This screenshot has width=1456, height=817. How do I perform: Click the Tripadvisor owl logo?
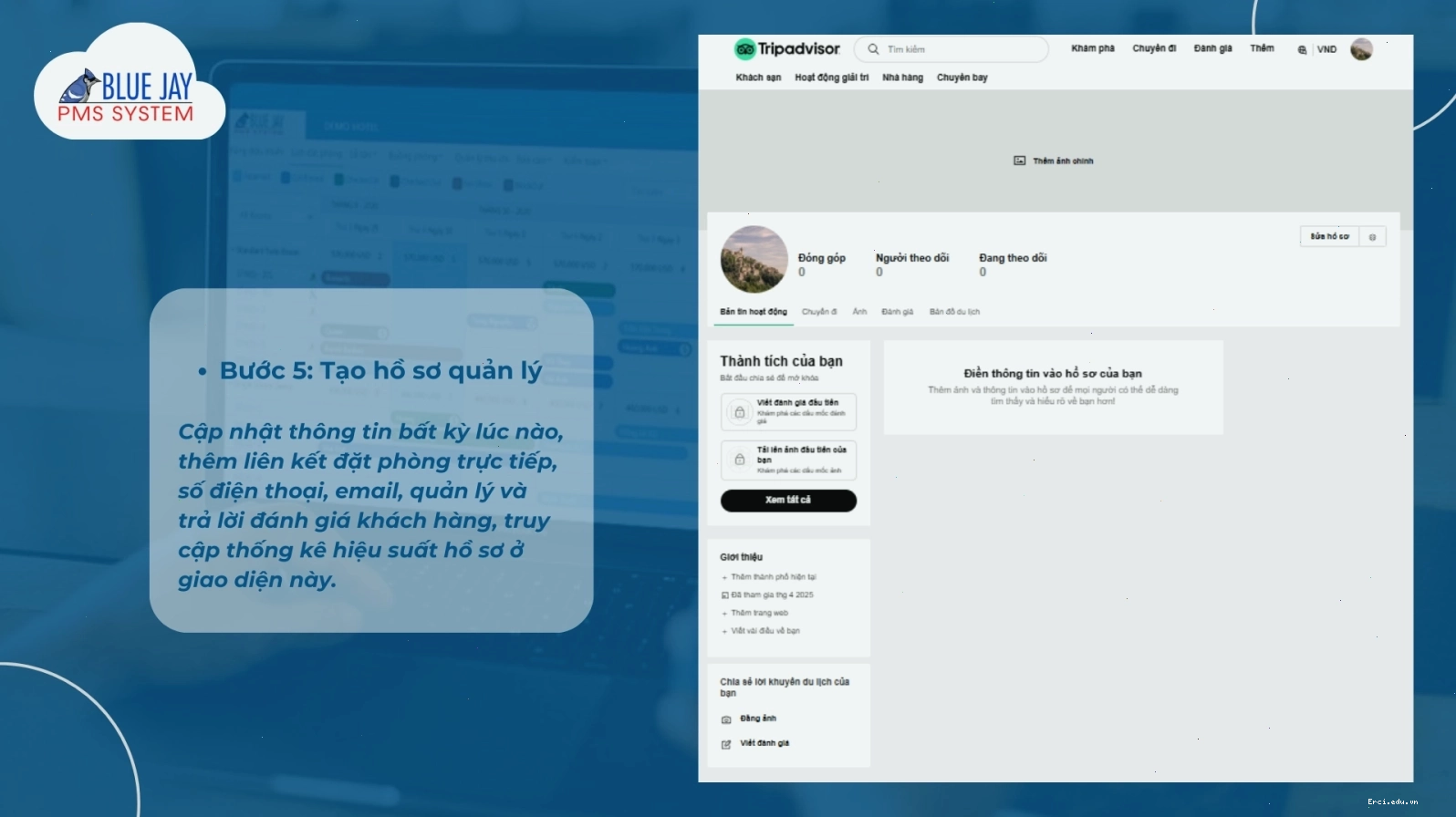[x=744, y=49]
